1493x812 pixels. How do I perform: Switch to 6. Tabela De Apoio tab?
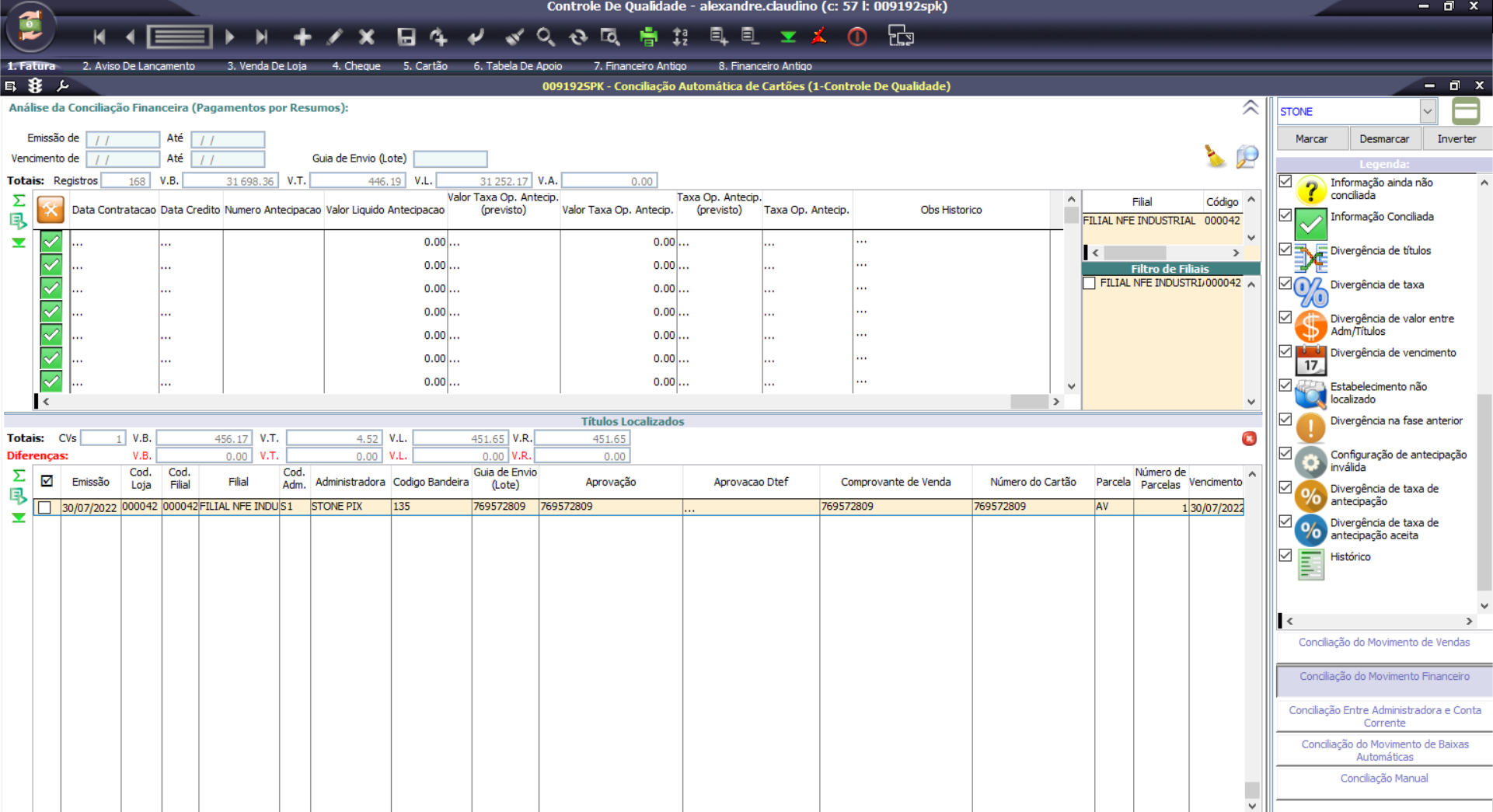518,66
